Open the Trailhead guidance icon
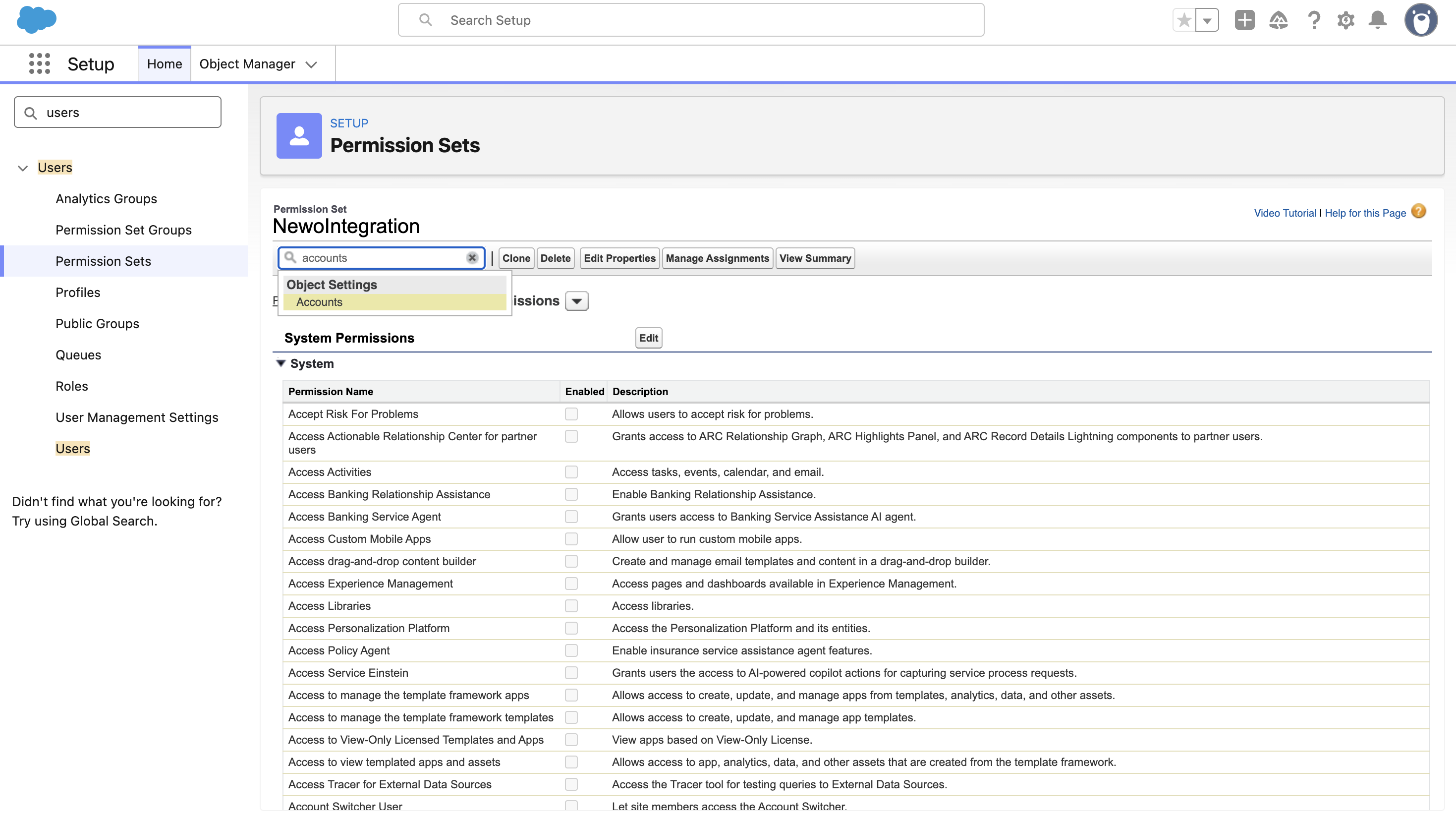The width and height of the screenshot is (1456, 822). pyautogui.click(x=1279, y=20)
